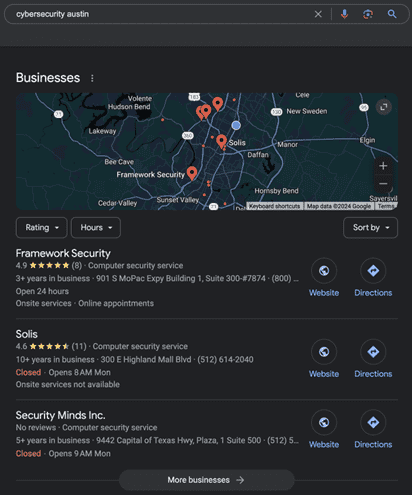Viewport: 412px width, 495px height.
Task: Open the three-dot menu beside Businesses
Action: (x=92, y=78)
